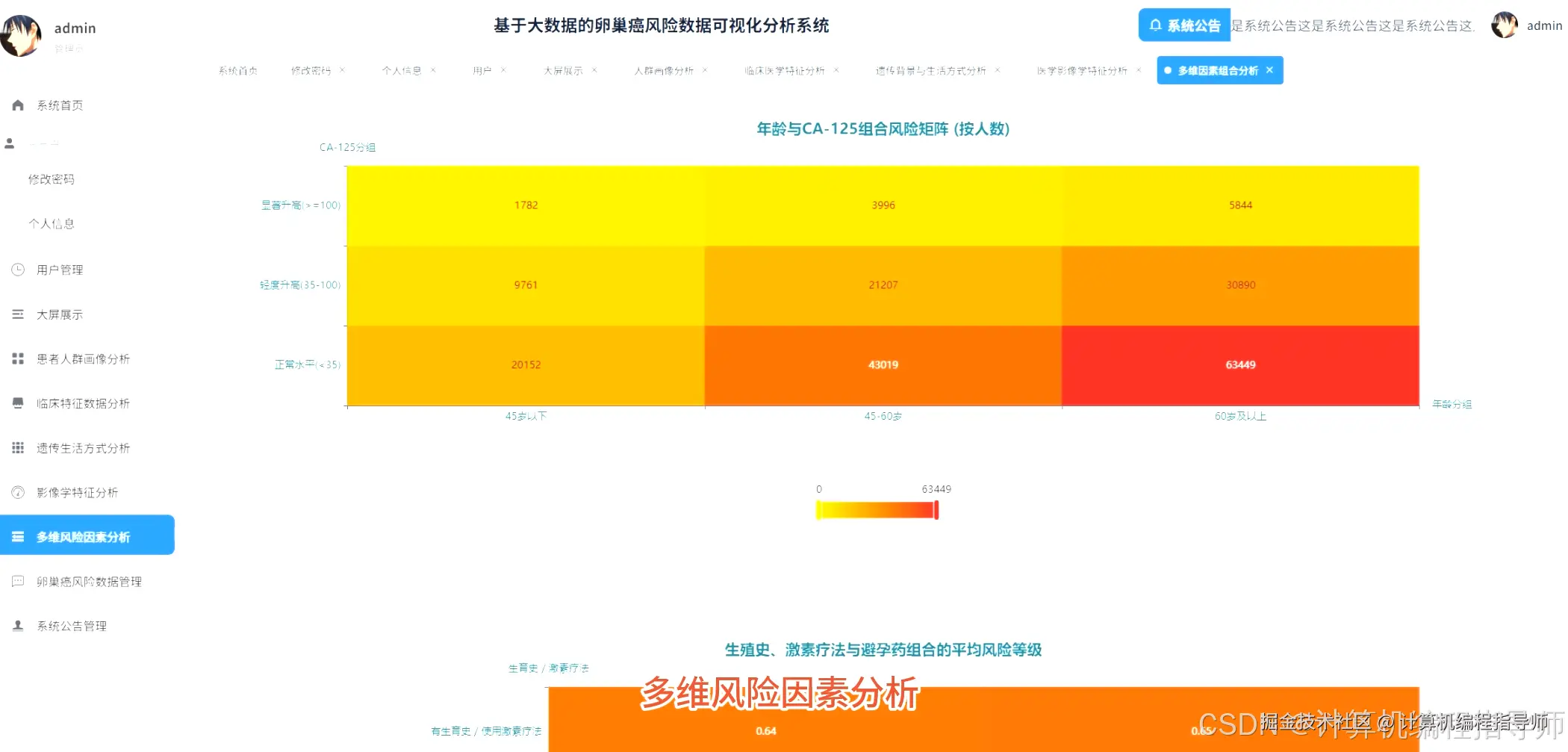Click the heatmap cell showing 43019
This screenshot has width=1568, height=752.
coord(883,365)
